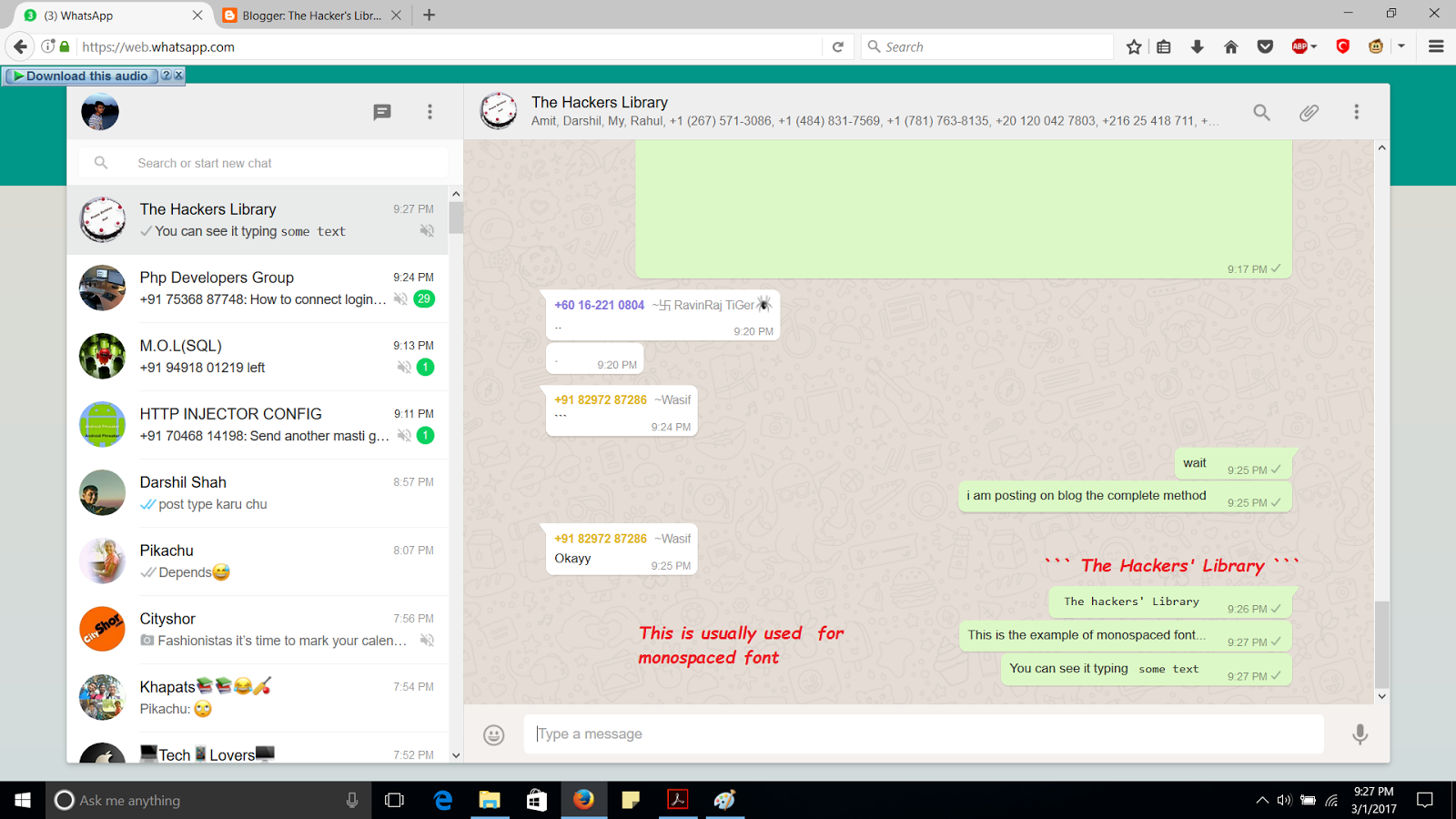
Task: Start a new chat in WhatsApp
Action: tap(381, 111)
